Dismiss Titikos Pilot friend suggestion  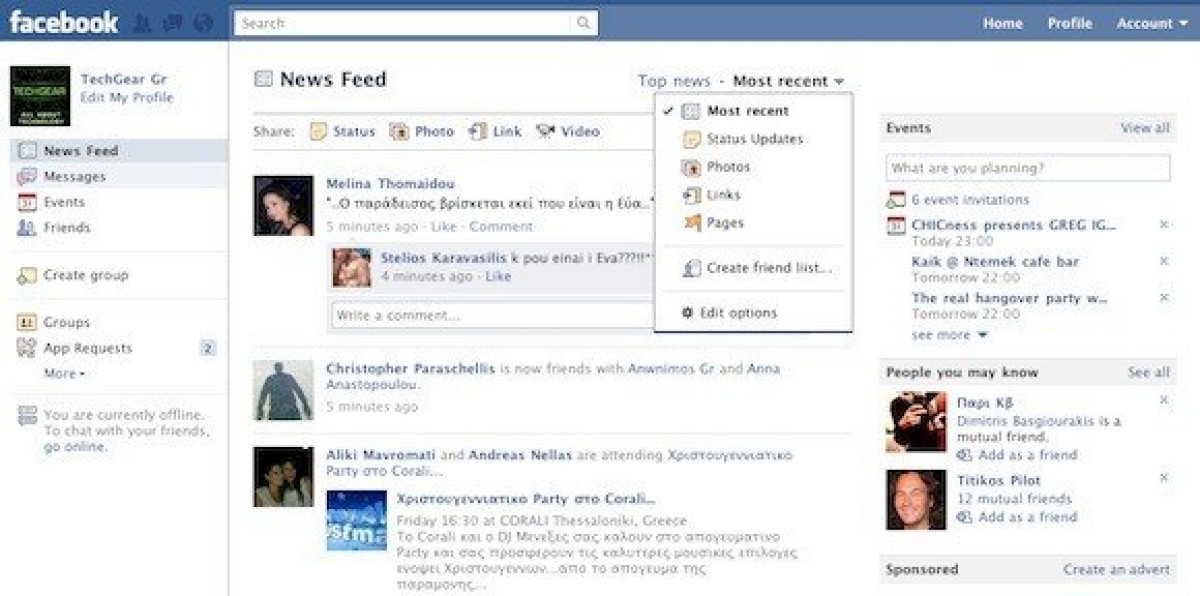coord(1164,478)
